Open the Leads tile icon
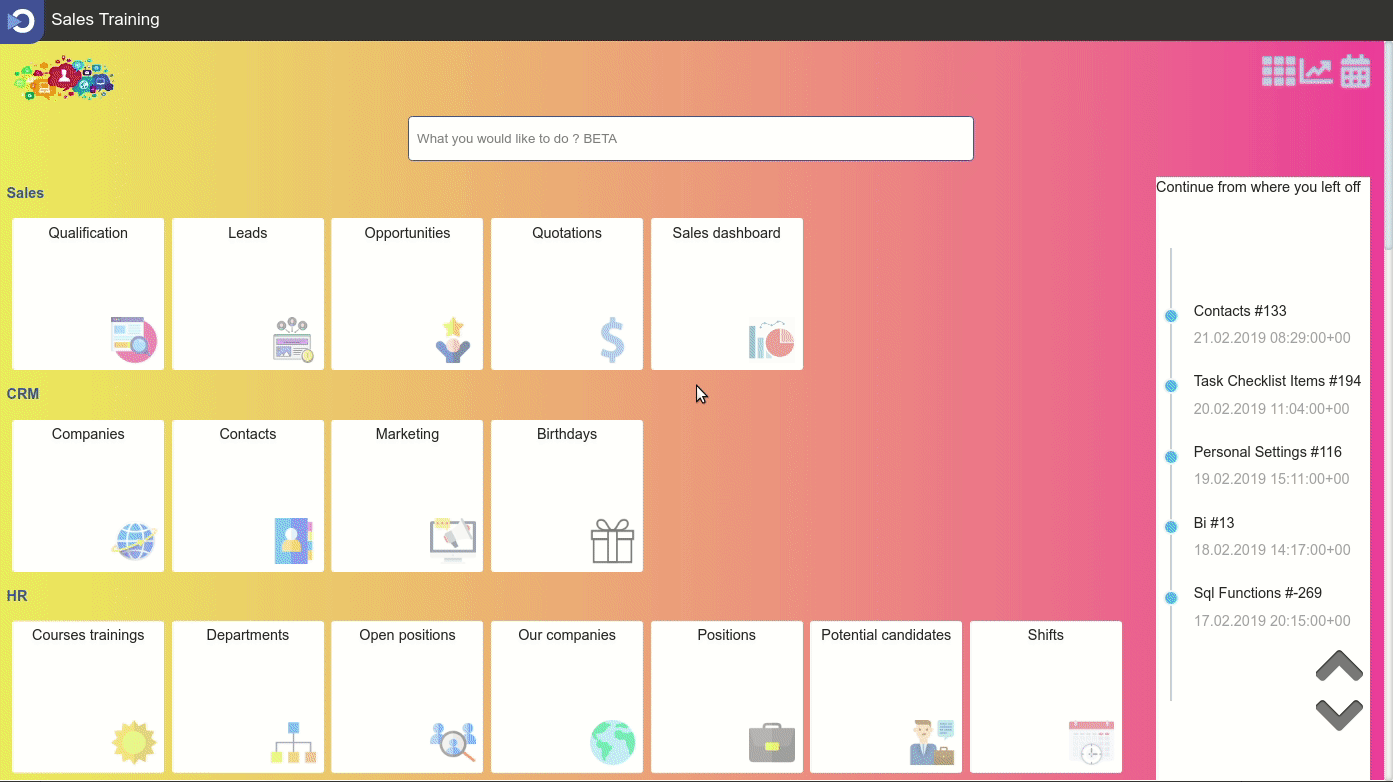The image size is (1393, 782). tap(294, 340)
